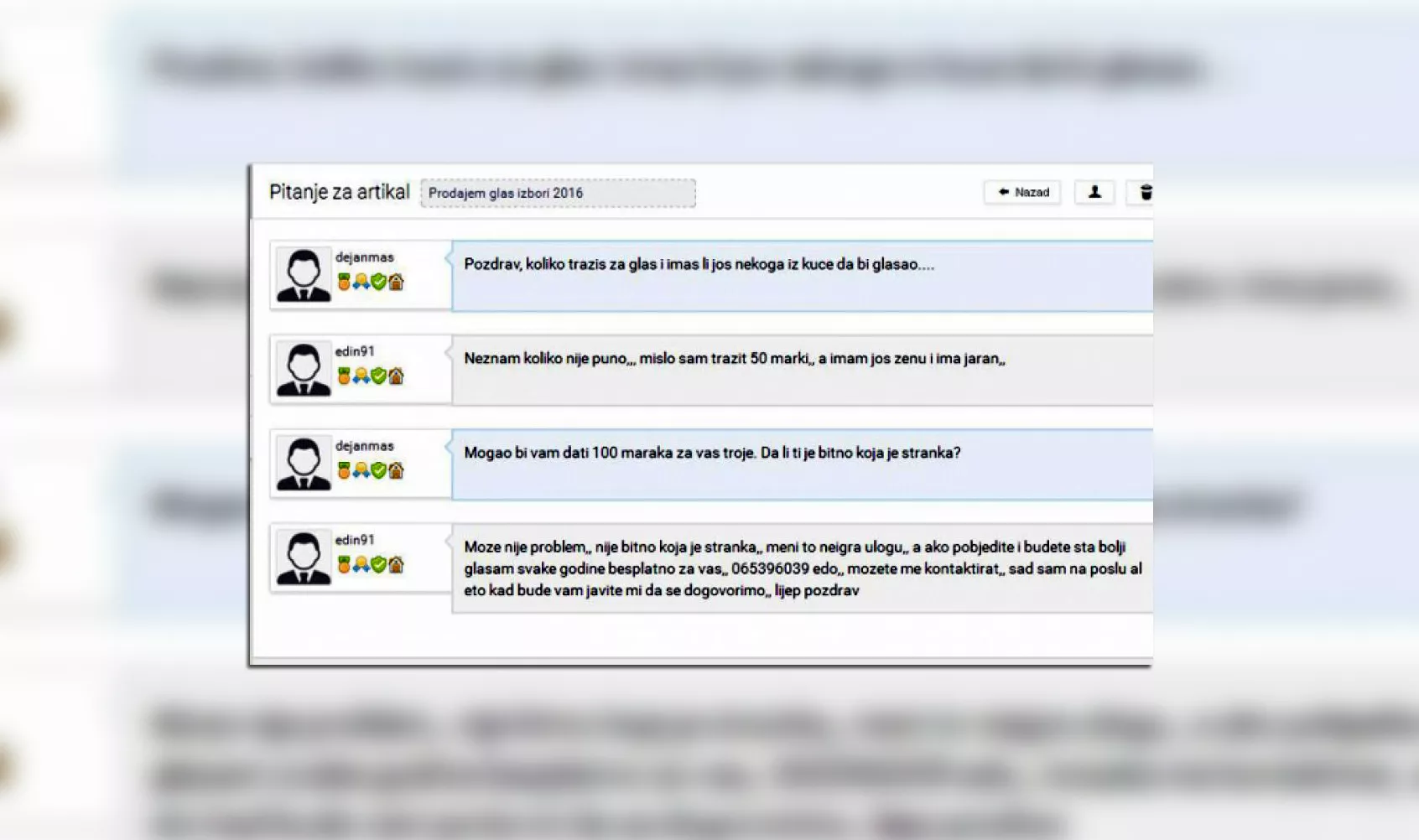Open the 'Prodajem glas izbori 2016' article tag
The height and width of the screenshot is (840, 1419).
[x=558, y=193]
